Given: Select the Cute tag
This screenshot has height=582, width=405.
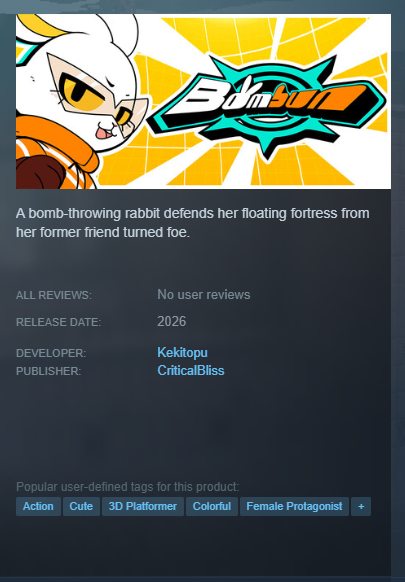Looking at the screenshot, I should 81,506.
